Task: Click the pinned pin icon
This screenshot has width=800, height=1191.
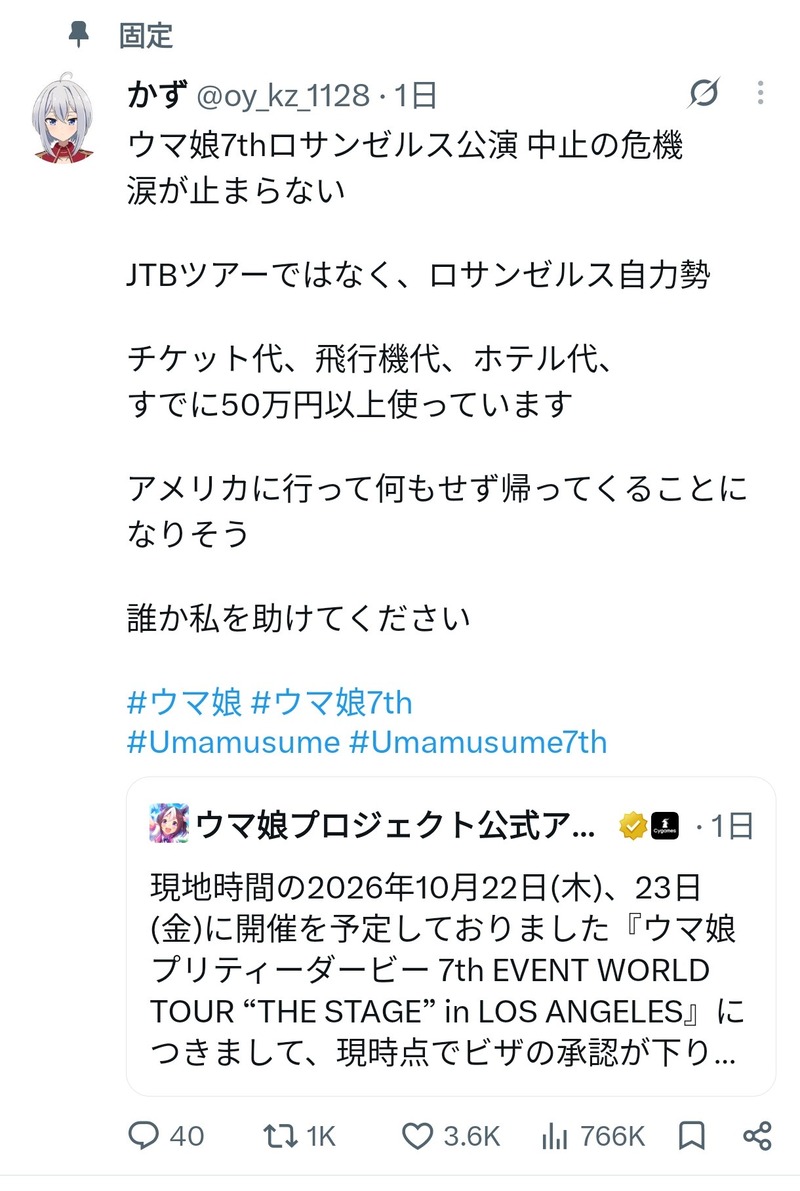Action: click(79, 35)
